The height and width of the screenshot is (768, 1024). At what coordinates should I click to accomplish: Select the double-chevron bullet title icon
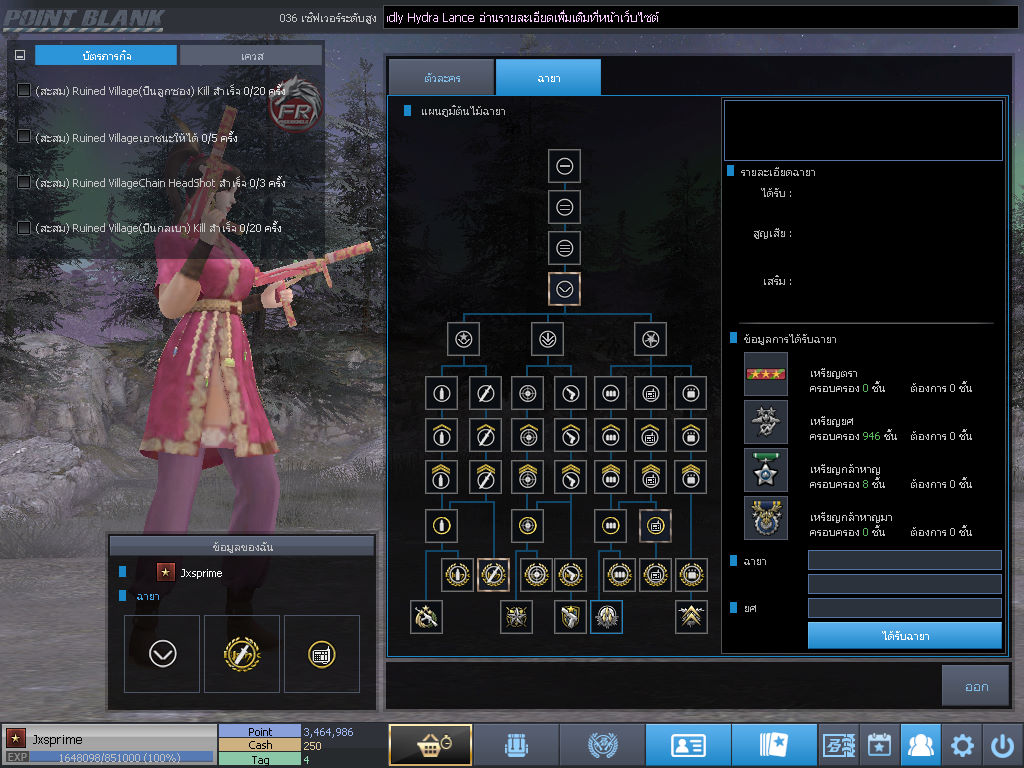coord(441,477)
